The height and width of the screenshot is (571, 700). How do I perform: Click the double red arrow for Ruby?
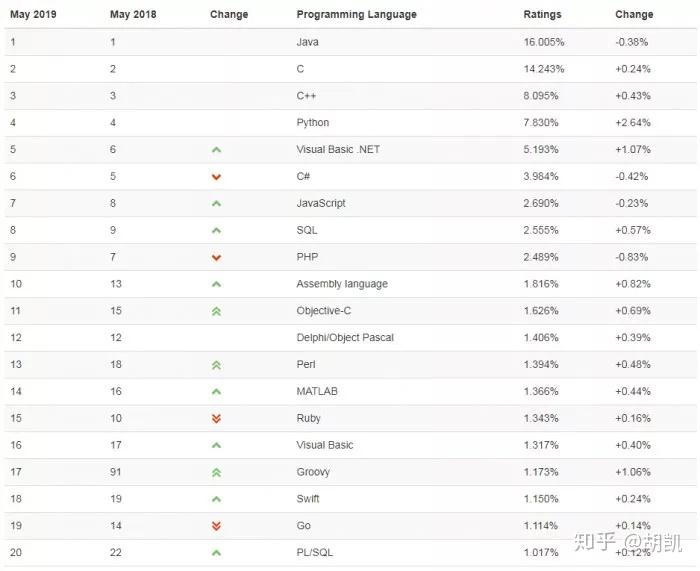[216, 418]
